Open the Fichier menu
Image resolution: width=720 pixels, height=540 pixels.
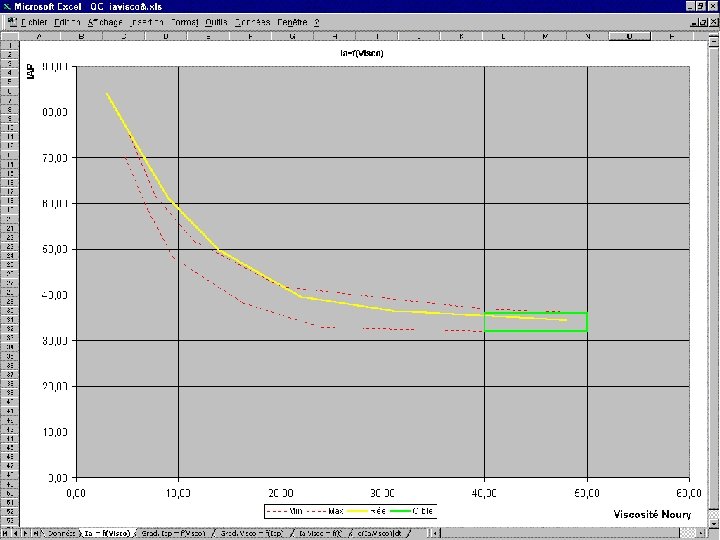pyautogui.click(x=34, y=22)
